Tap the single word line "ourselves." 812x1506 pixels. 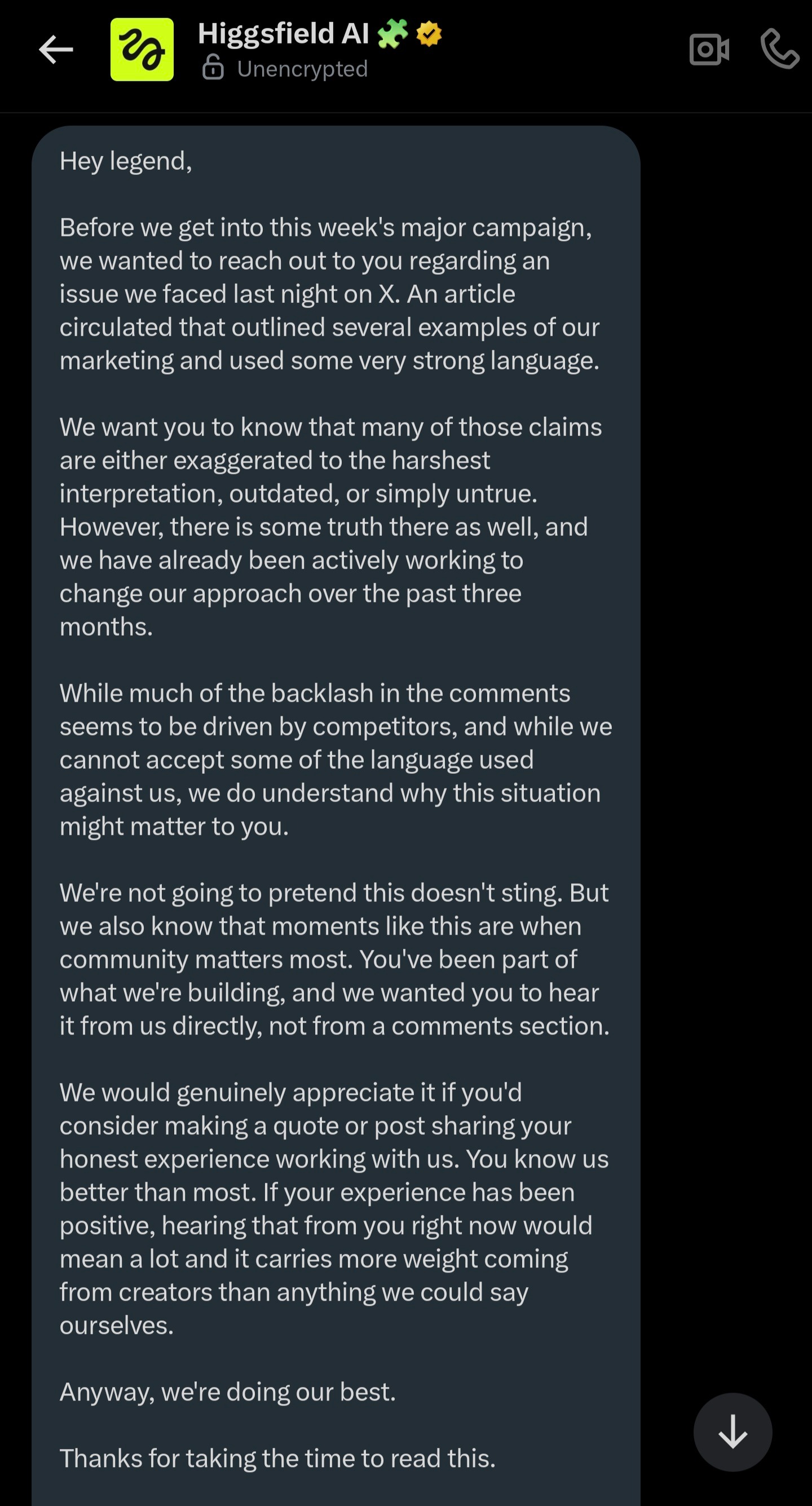[117, 1326]
